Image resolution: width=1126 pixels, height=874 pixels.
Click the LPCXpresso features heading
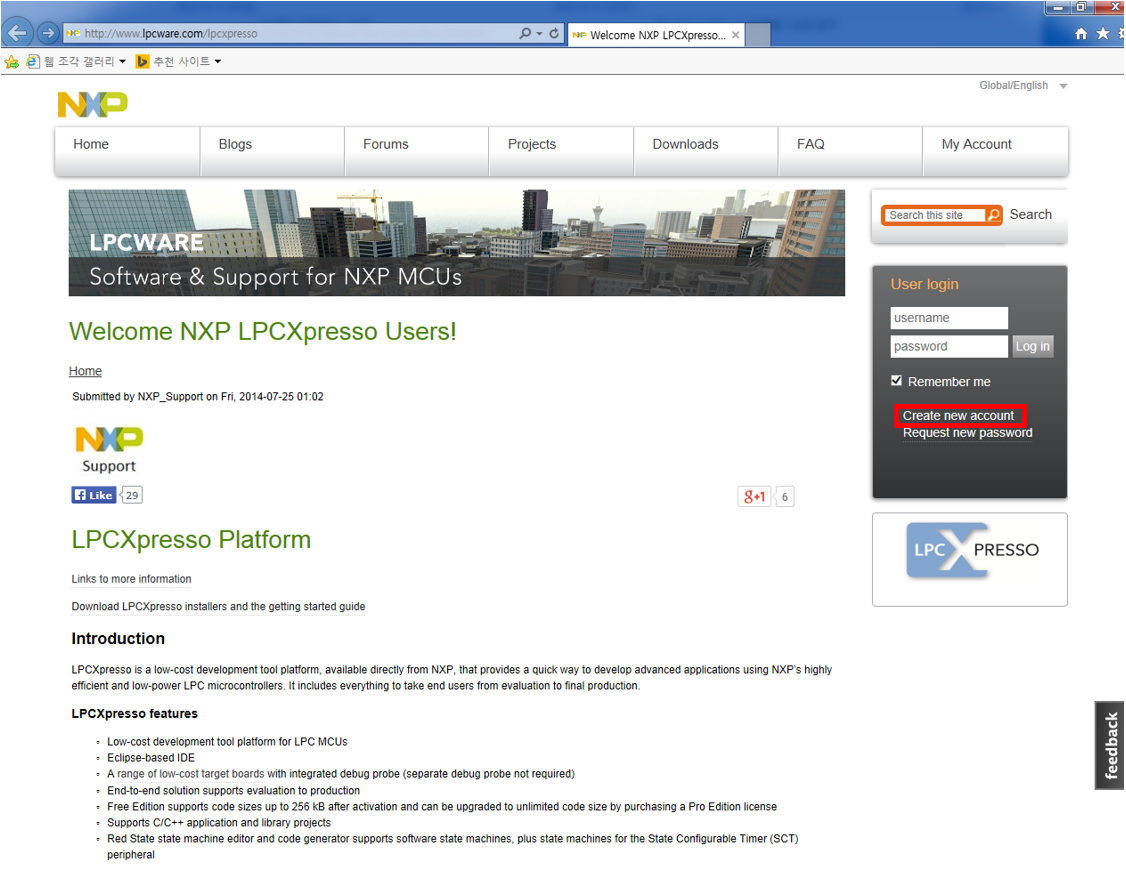(134, 714)
